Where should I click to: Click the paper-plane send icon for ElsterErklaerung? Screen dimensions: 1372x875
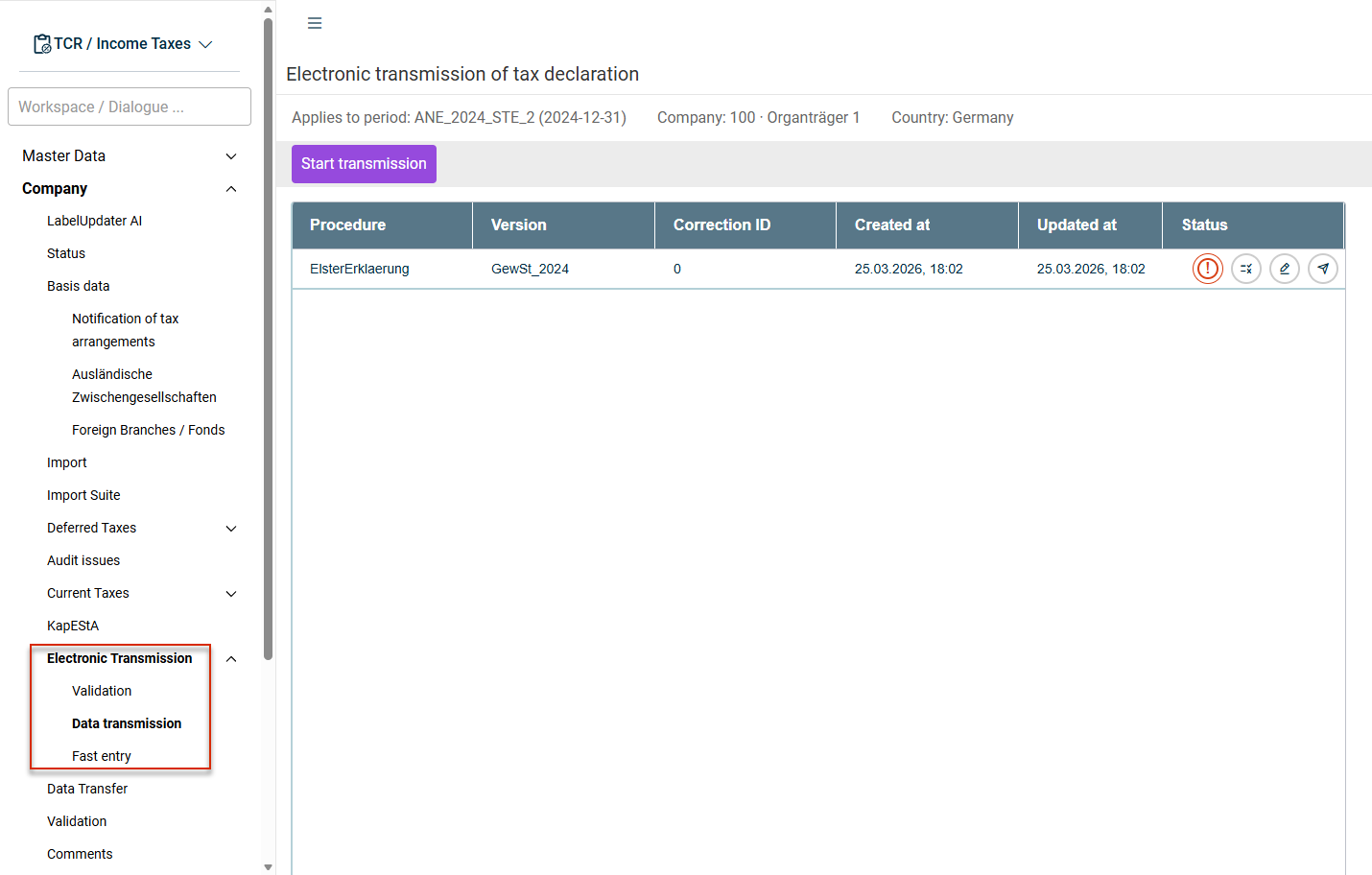coord(1322,269)
